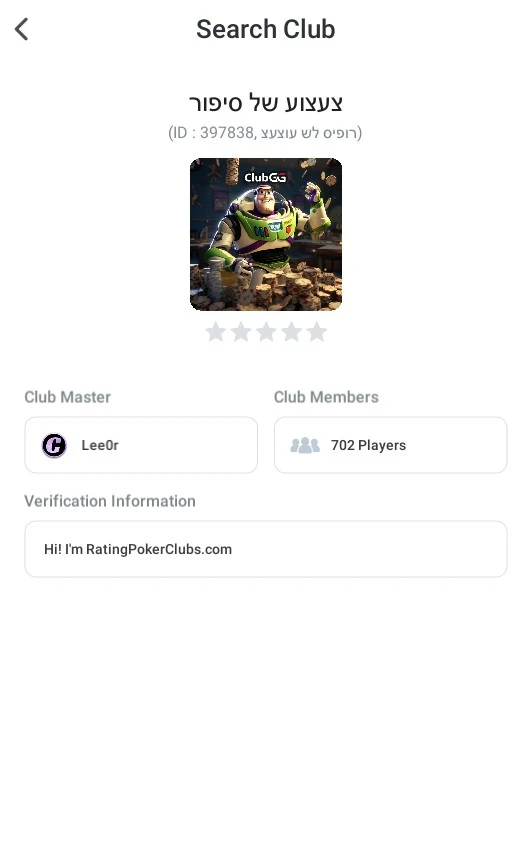The height and width of the screenshot is (866, 531).
Task: Click the Search Club header title
Action: [x=266, y=29]
